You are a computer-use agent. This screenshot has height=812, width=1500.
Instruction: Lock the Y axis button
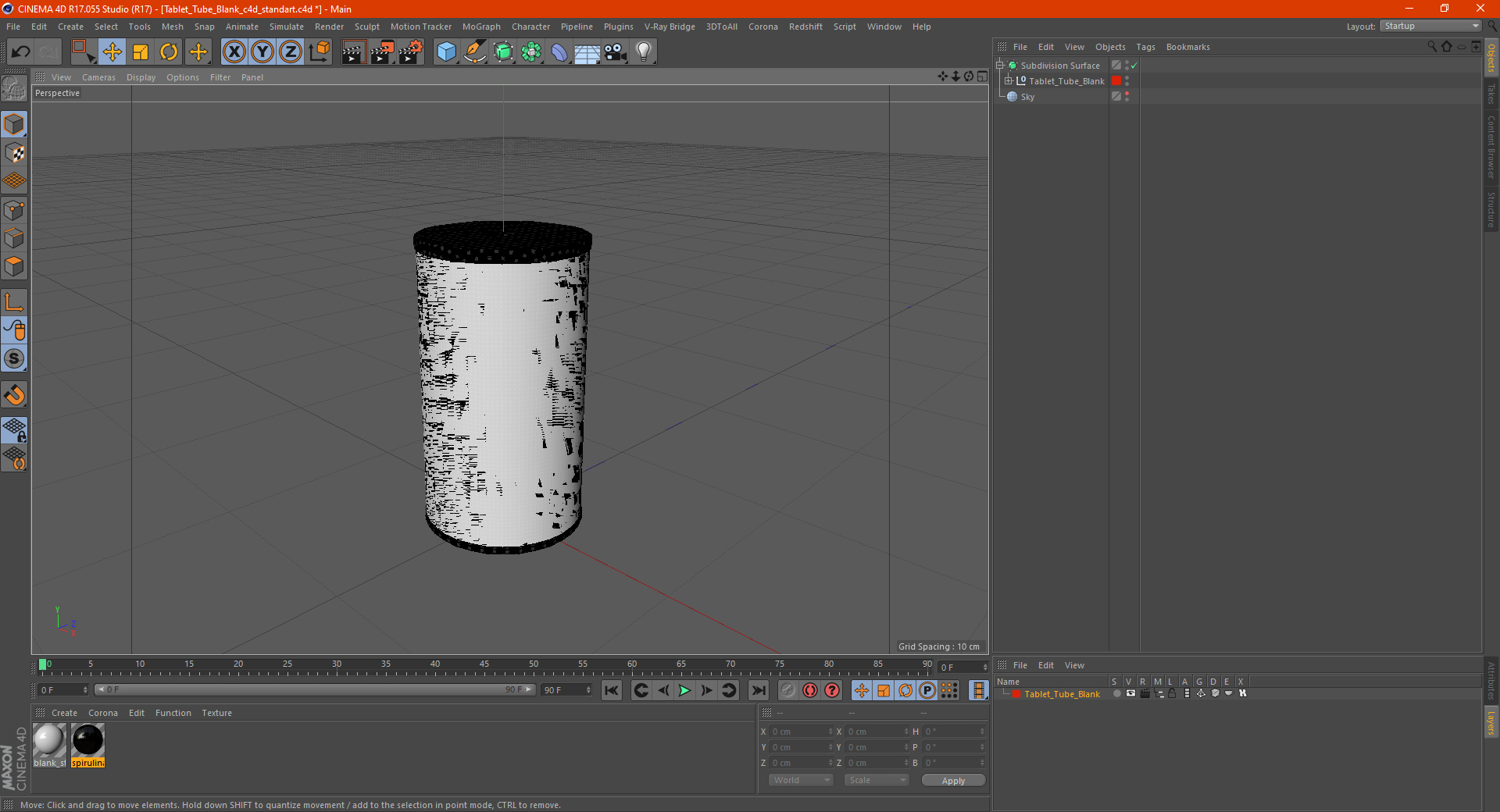pos(262,52)
